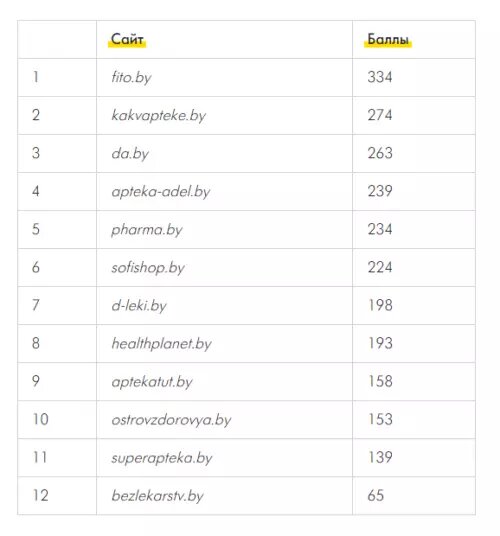Click the aptekatut.by site name
Screen dimensions: 500x536
coord(152,382)
